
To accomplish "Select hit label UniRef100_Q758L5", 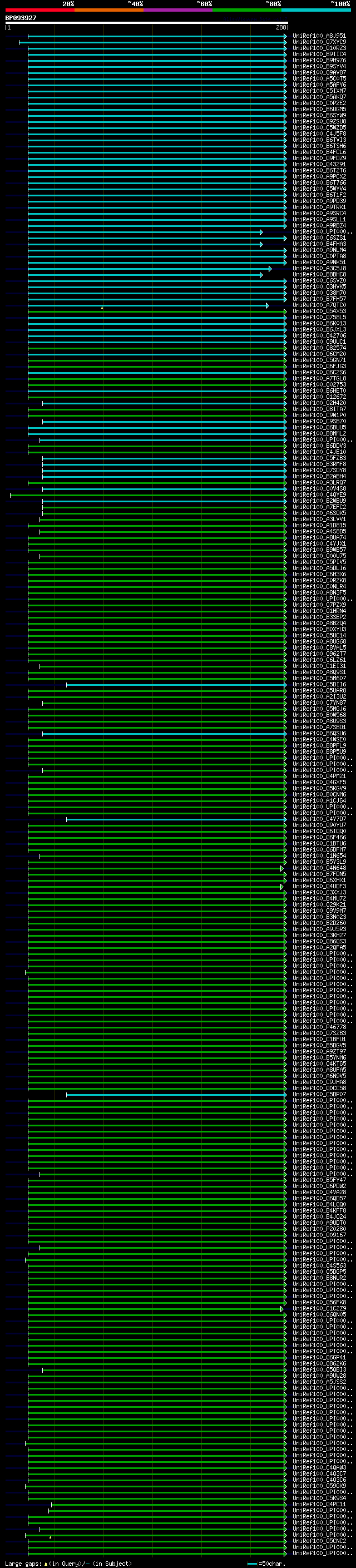I will 319,317.
